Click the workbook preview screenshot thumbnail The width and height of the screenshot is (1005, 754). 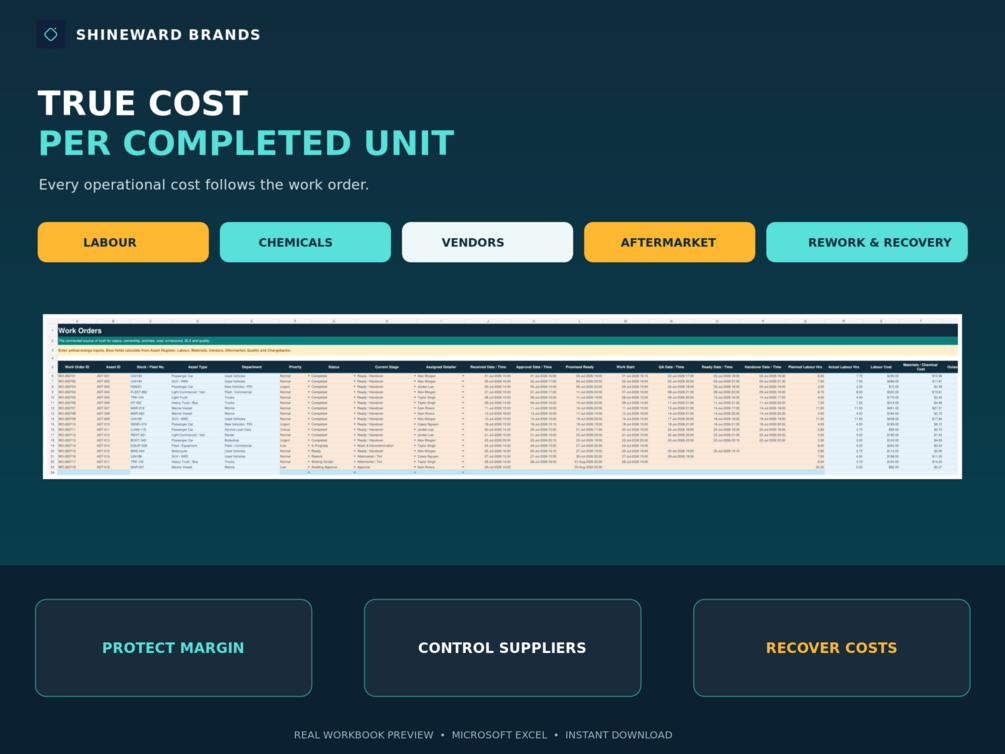pos(502,396)
